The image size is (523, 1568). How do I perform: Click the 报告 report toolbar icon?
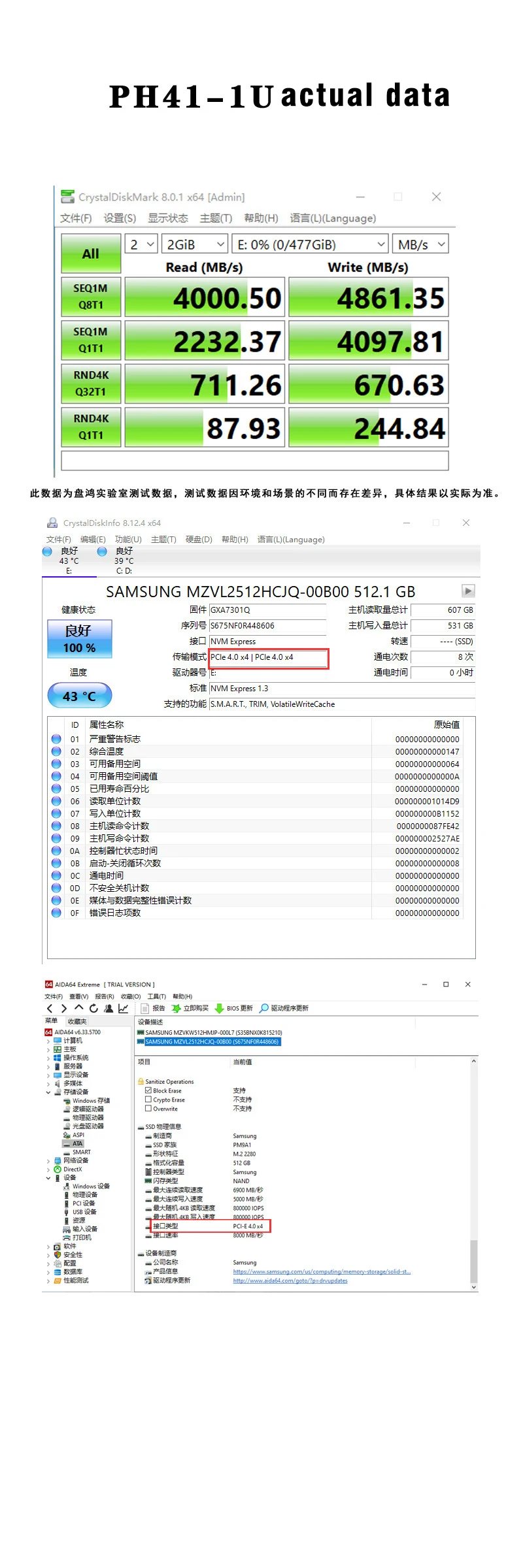[x=146, y=1008]
